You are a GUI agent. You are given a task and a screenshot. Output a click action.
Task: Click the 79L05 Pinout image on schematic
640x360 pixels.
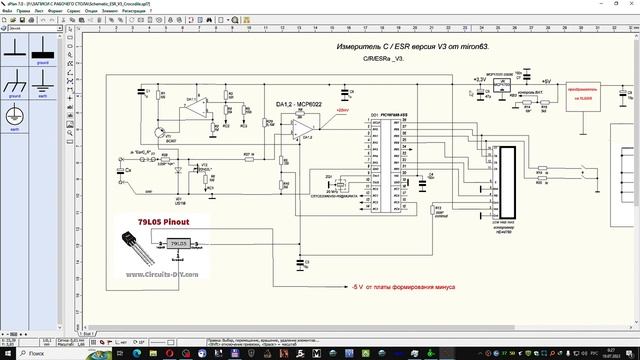(162, 247)
